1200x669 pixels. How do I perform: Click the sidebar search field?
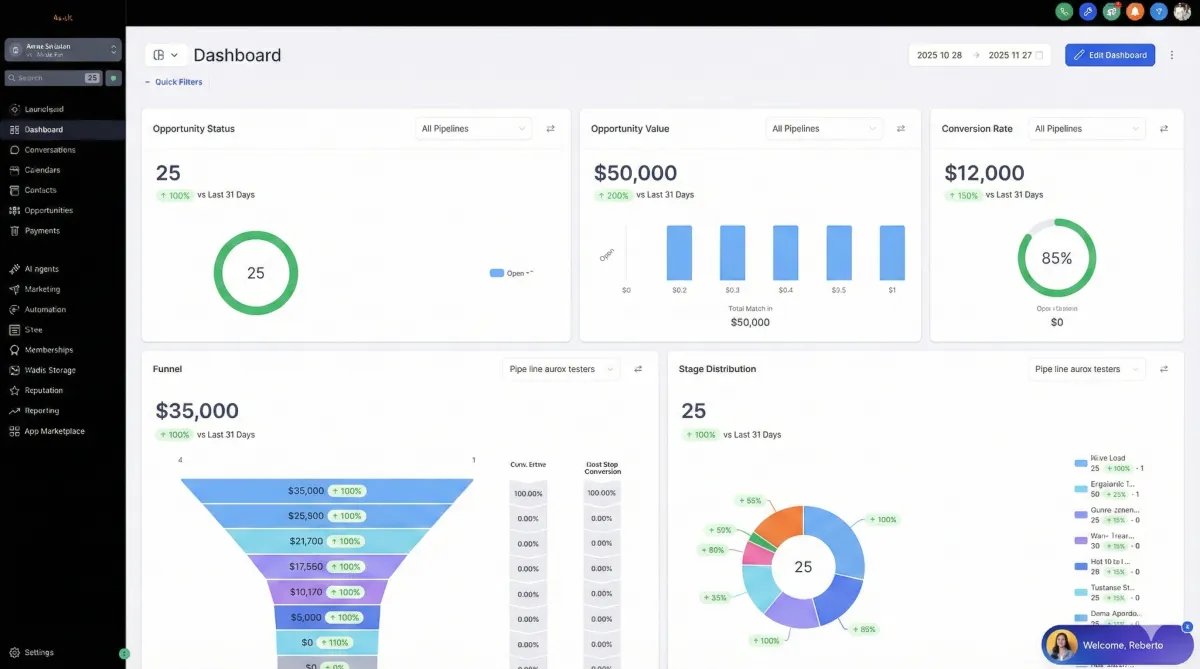53,77
